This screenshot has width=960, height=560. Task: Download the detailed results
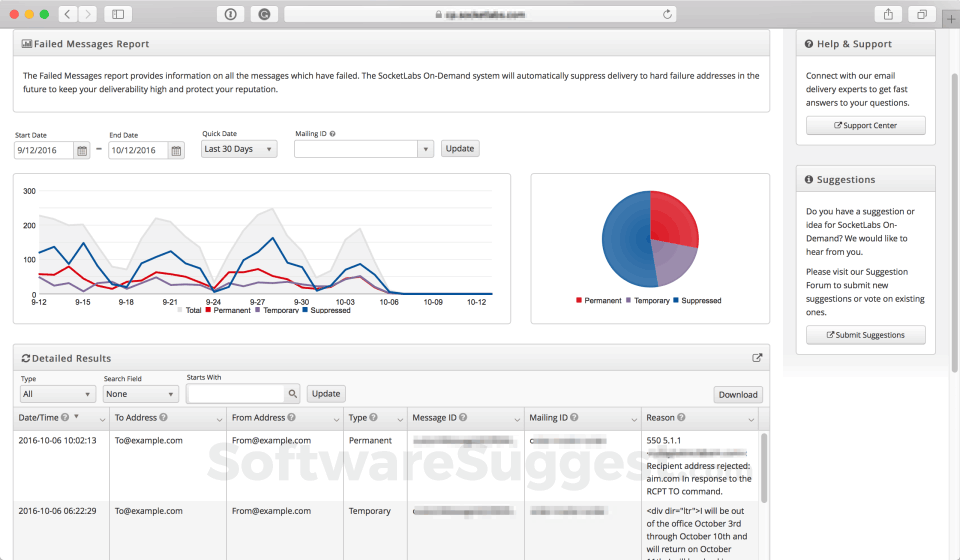click(x=738, y=395)
